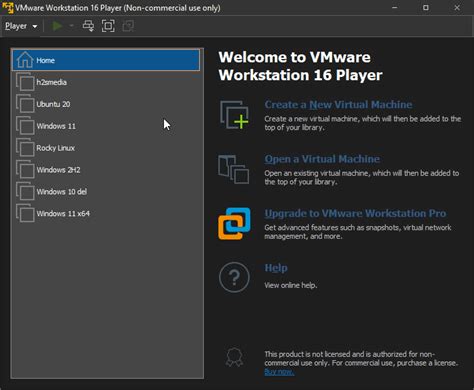Minimize the VMware Player window
This screenshot has height=390, width=474.
tap(395, 8)
